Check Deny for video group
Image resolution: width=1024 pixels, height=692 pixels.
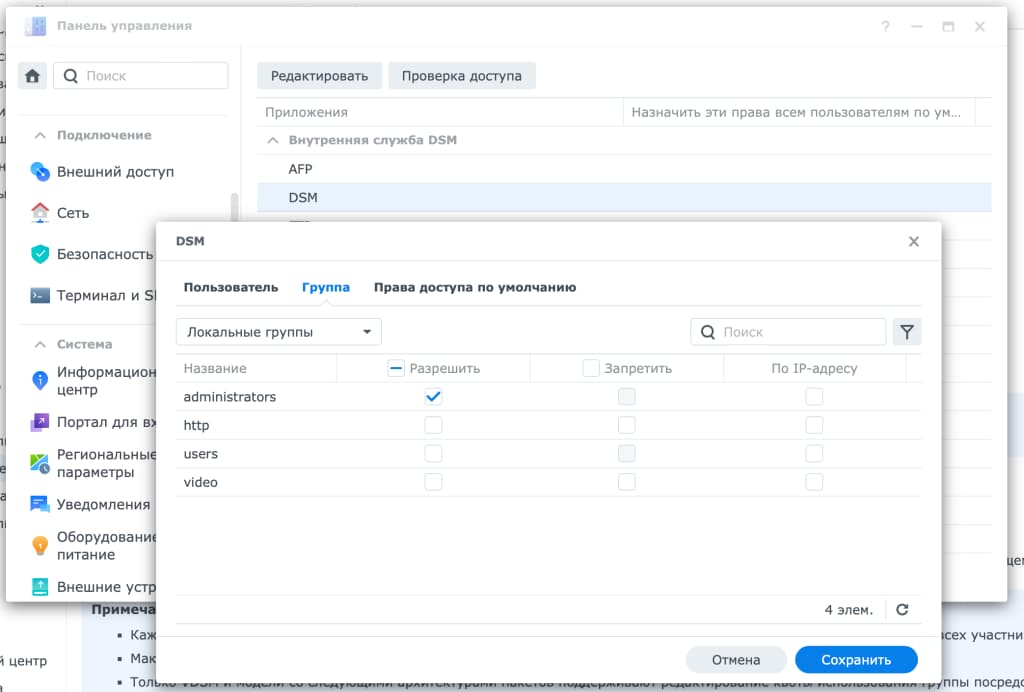click(x=626, y=482)
